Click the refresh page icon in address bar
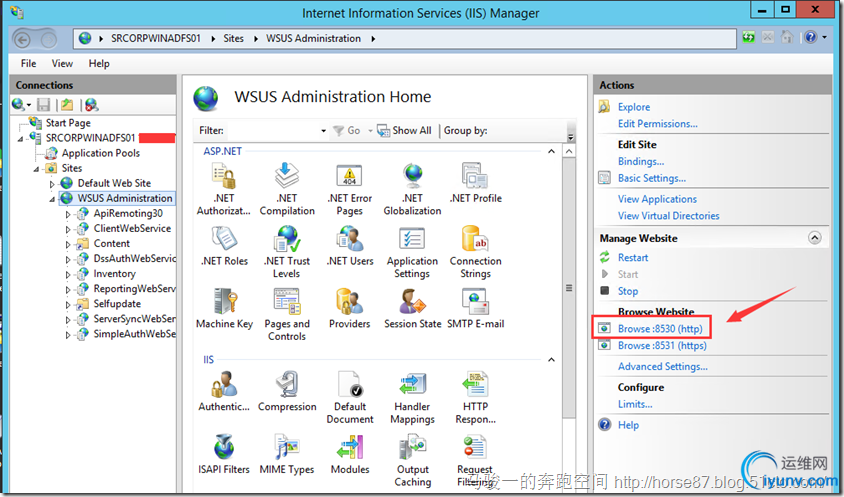844x497 pixels. (x=748, y=38)
